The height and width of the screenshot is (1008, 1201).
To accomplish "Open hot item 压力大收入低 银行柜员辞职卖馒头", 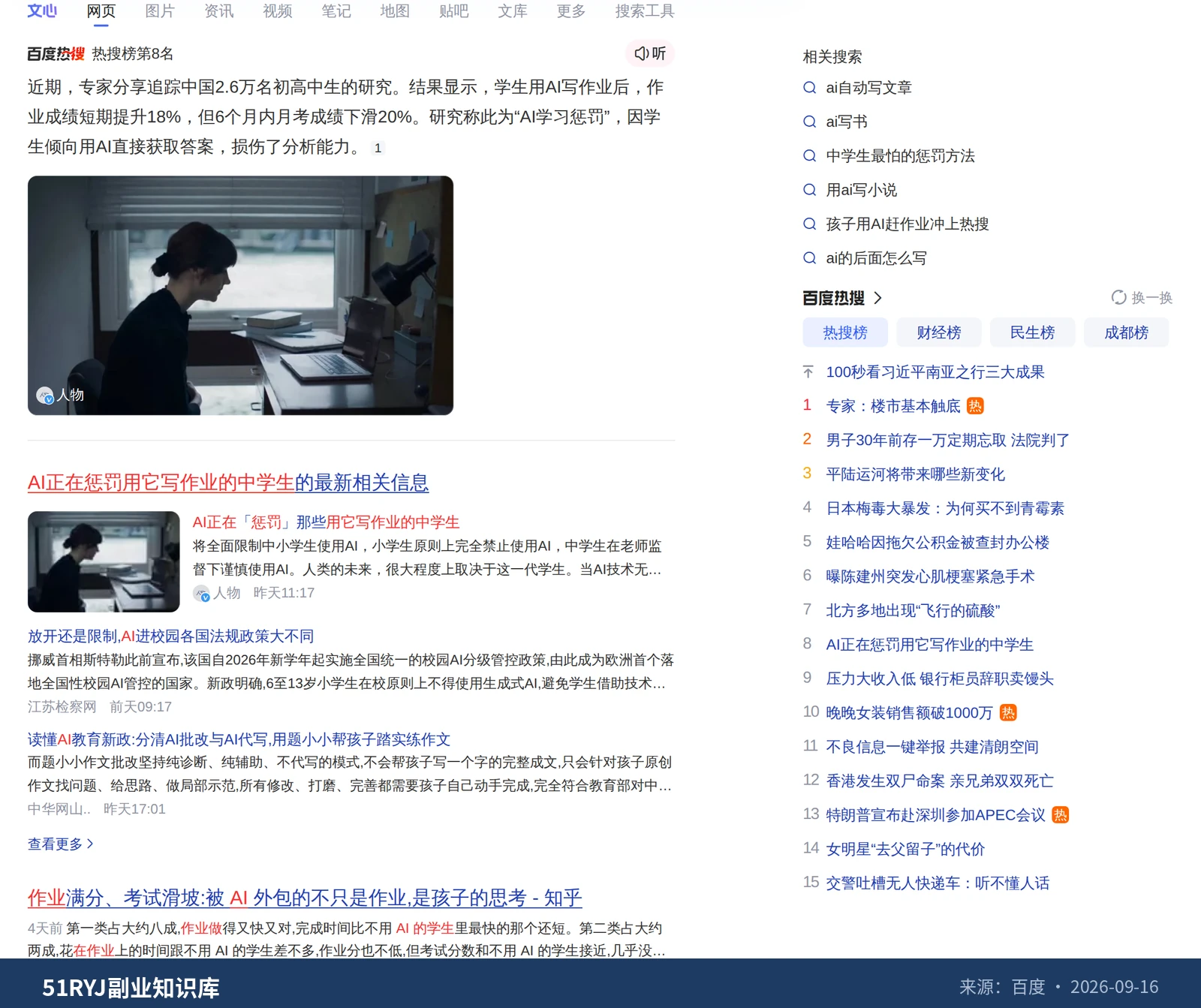I will point(940,679).
